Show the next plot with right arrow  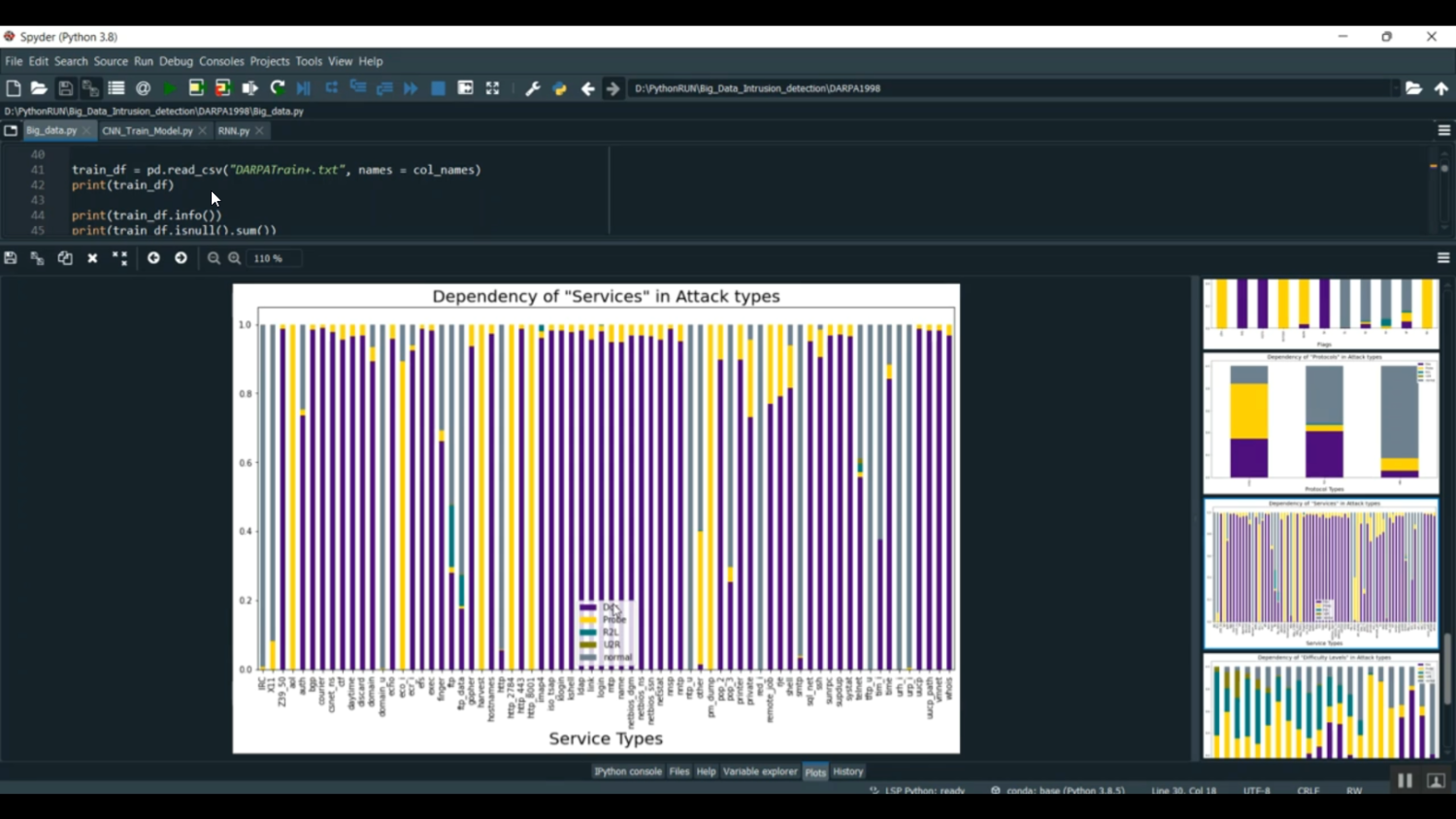tap(181, 258)
